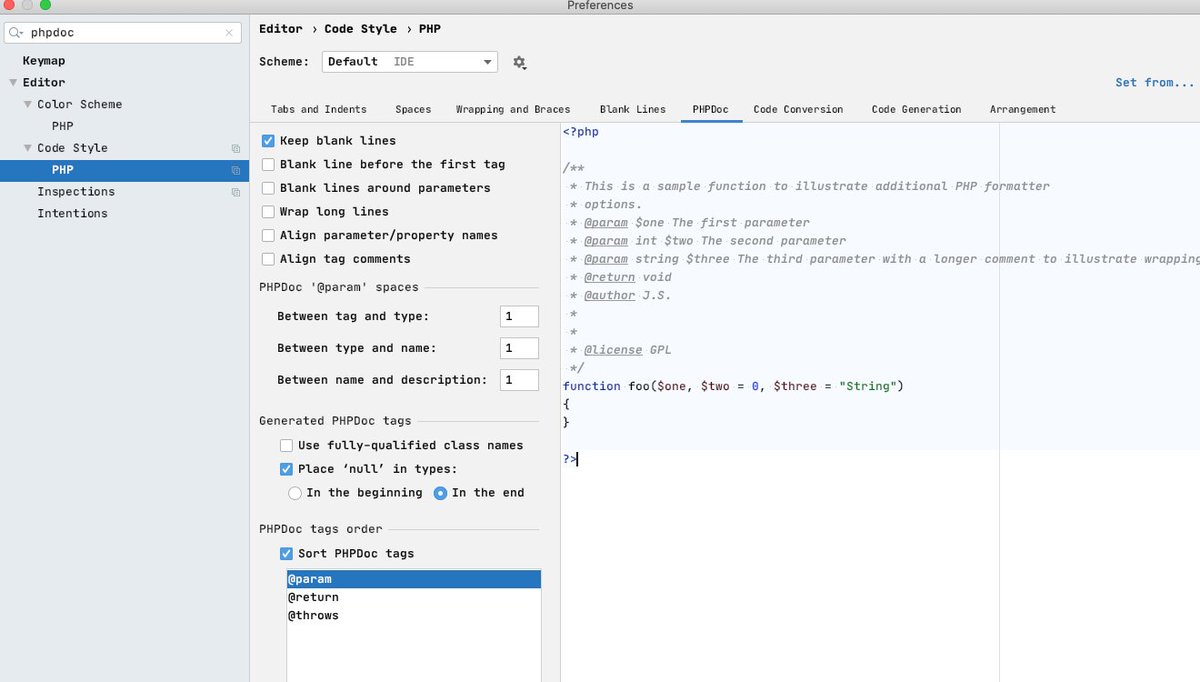Click copy icon beside Code Style
The image size is (1200, 682).
[236, 148]
